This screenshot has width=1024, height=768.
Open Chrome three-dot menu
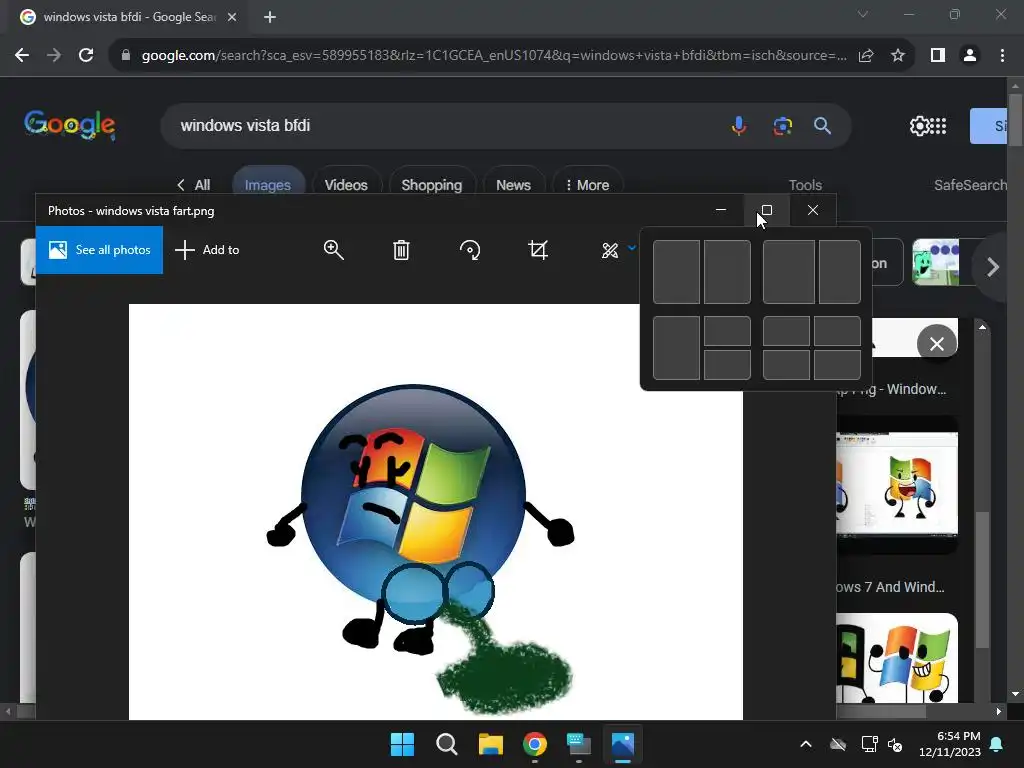coord(1002,56)
